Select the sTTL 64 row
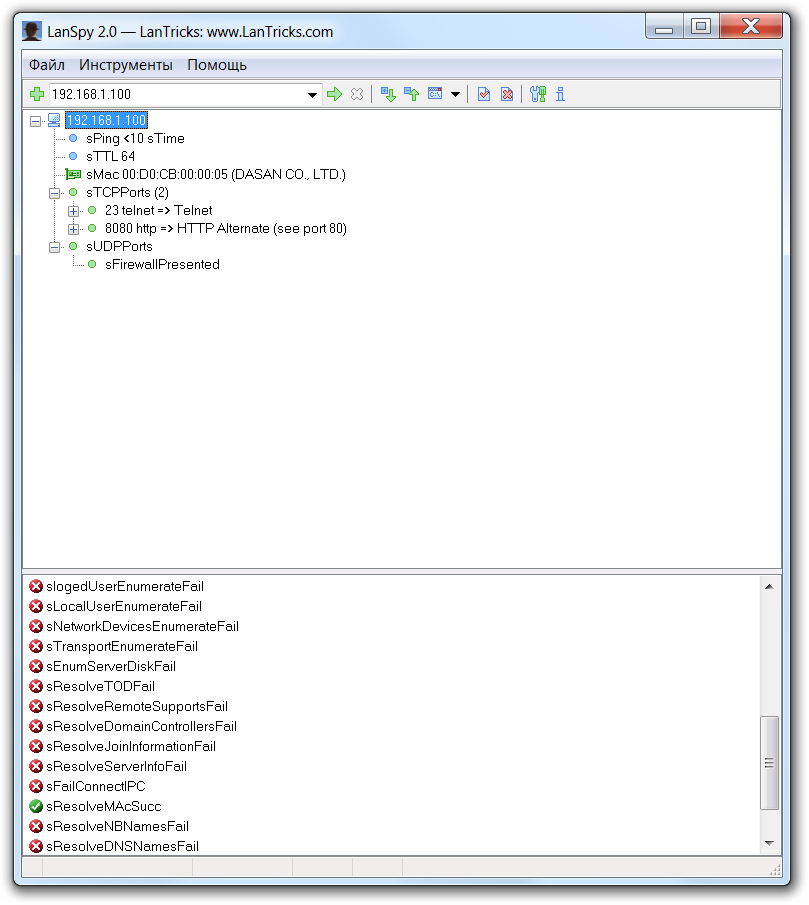 click(110, 156)
